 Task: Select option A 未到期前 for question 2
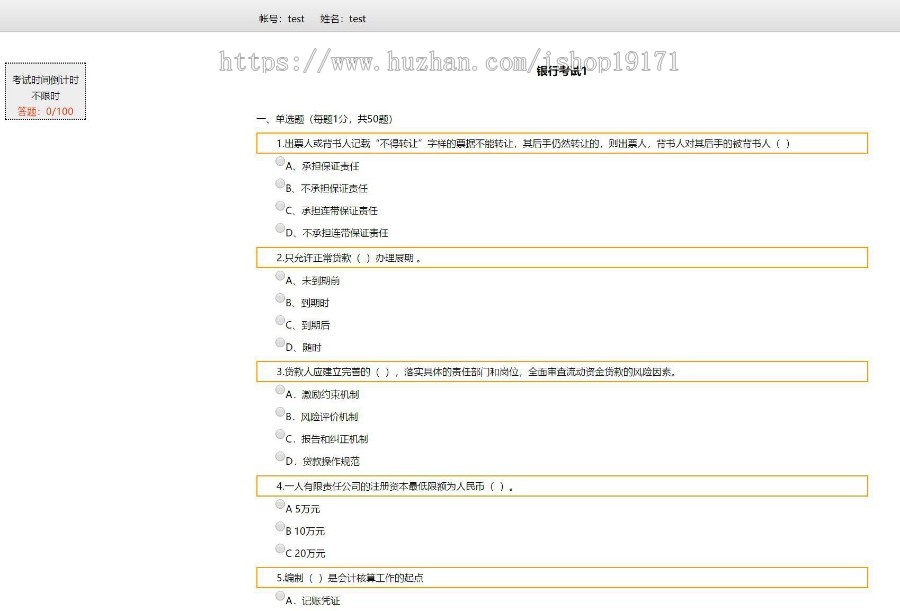279,274
